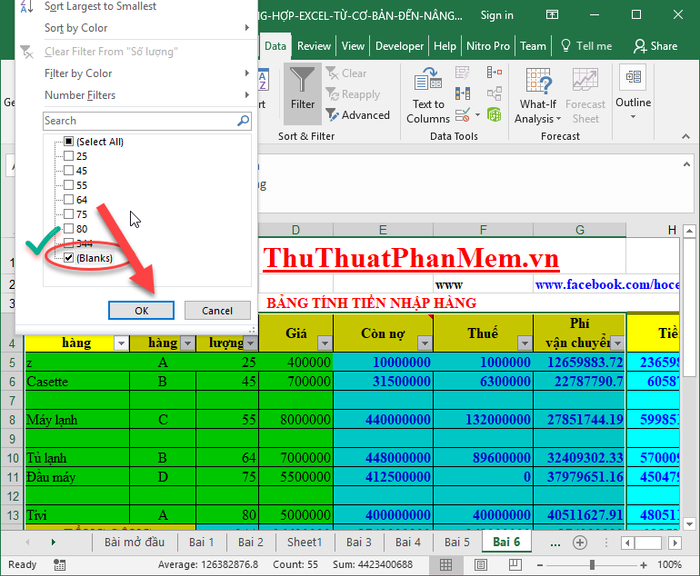Add a new sheet with plus icon

tap(579, 542)
